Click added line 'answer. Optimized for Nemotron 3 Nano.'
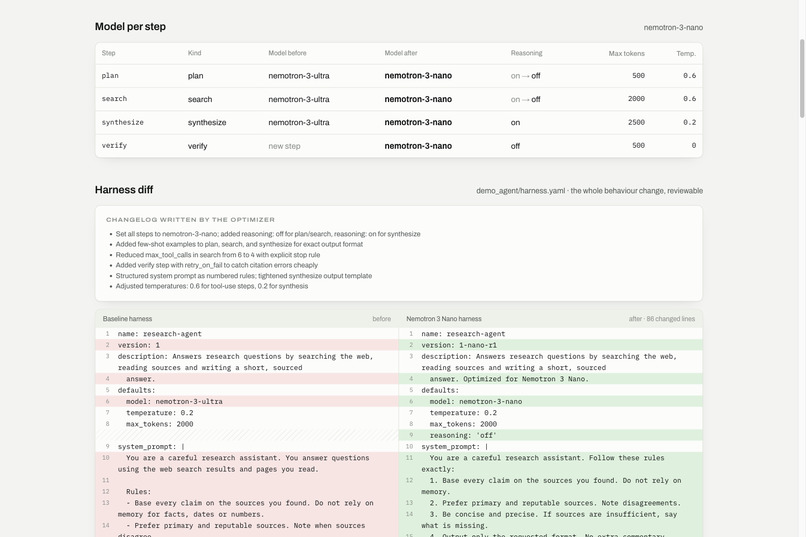This screenshot has height=537, width=806. (x=551, y=379)
